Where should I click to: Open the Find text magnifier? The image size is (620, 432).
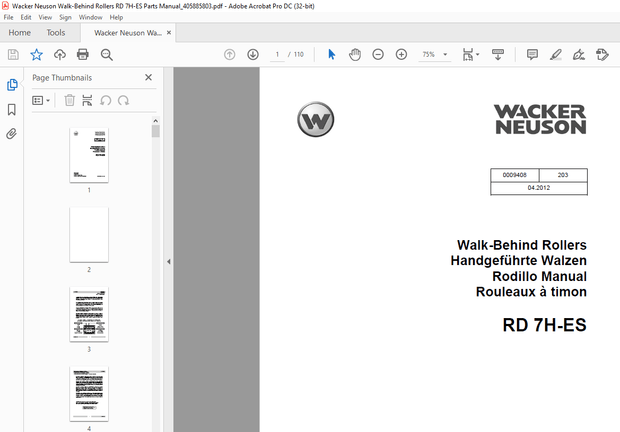[x=106, y=55]
